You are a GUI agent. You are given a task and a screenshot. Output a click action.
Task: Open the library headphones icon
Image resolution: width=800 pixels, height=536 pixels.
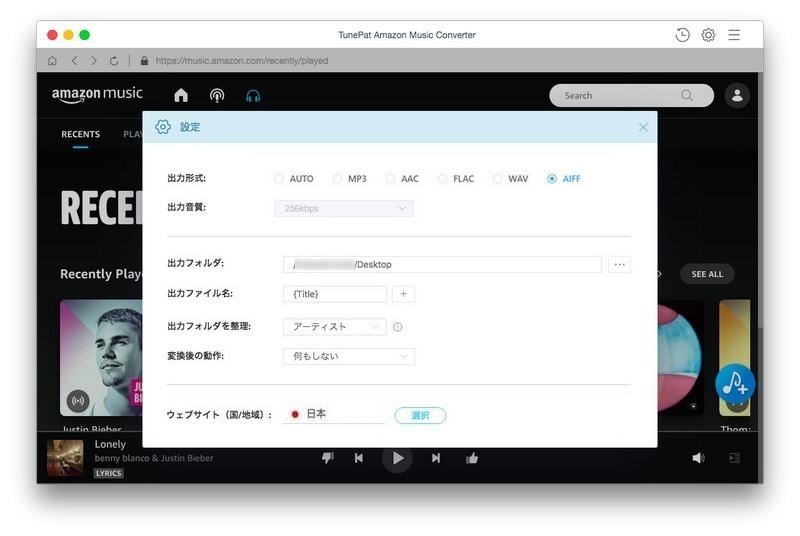pyautogui.click(x=253, y=95)
